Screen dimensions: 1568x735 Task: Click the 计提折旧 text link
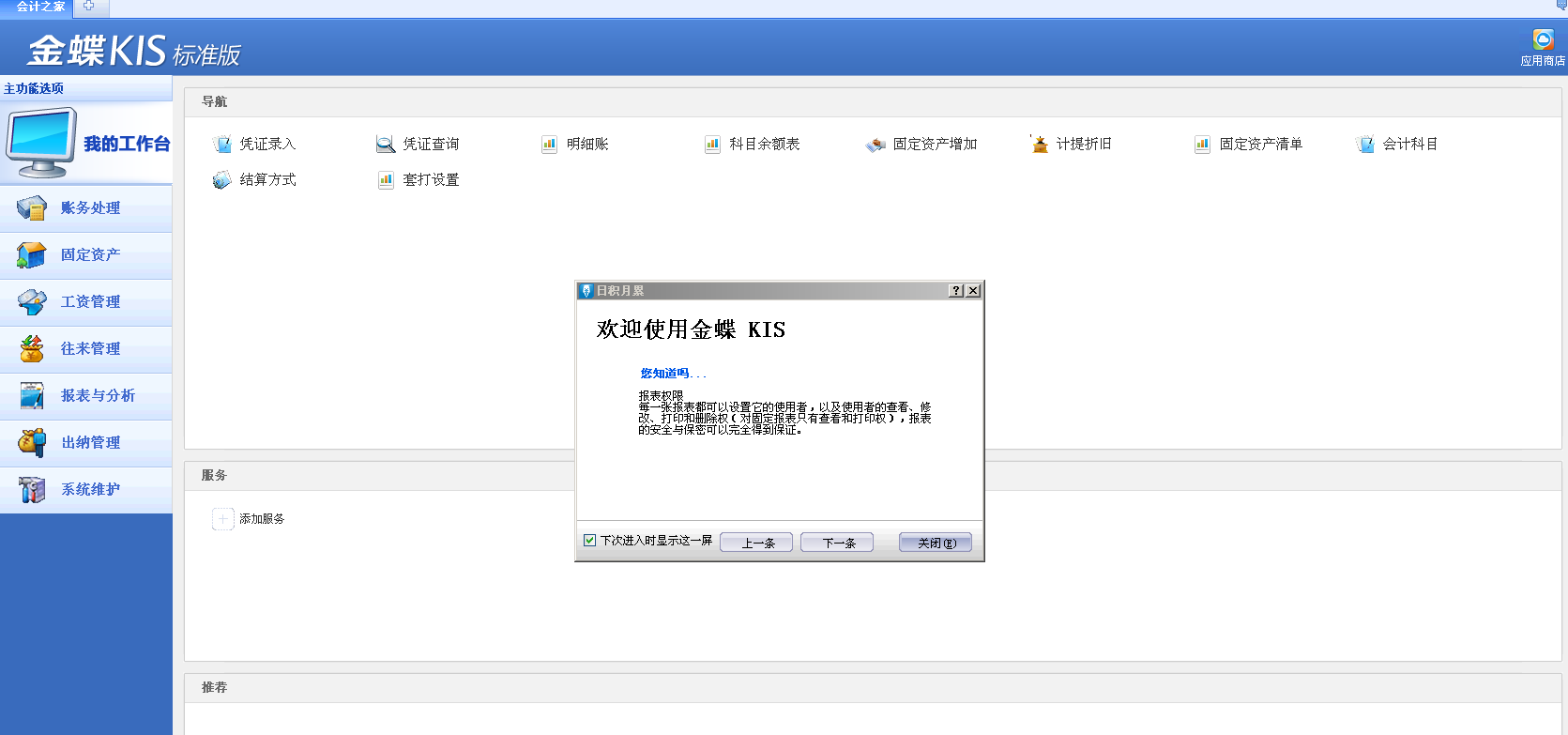[1084, 144]
